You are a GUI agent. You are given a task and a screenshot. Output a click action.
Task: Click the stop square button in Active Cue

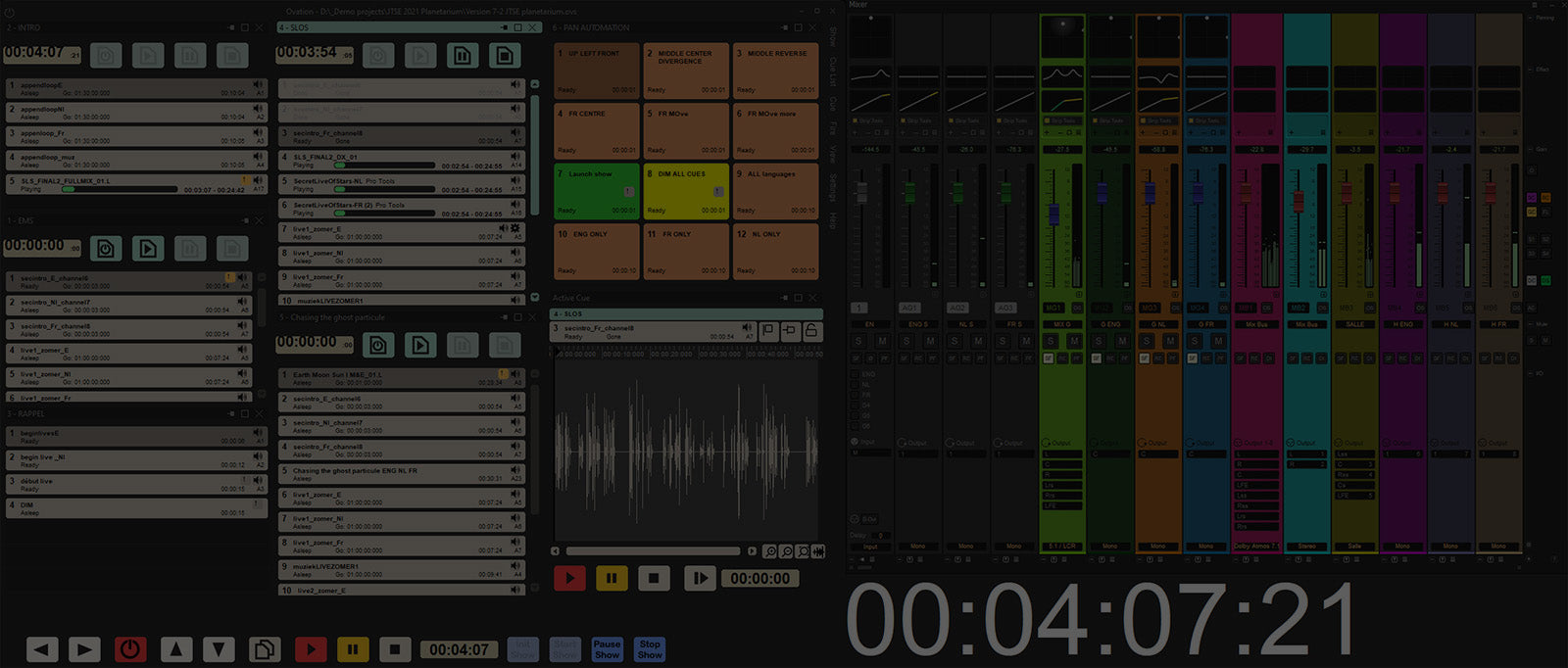[x=654, y=579]
